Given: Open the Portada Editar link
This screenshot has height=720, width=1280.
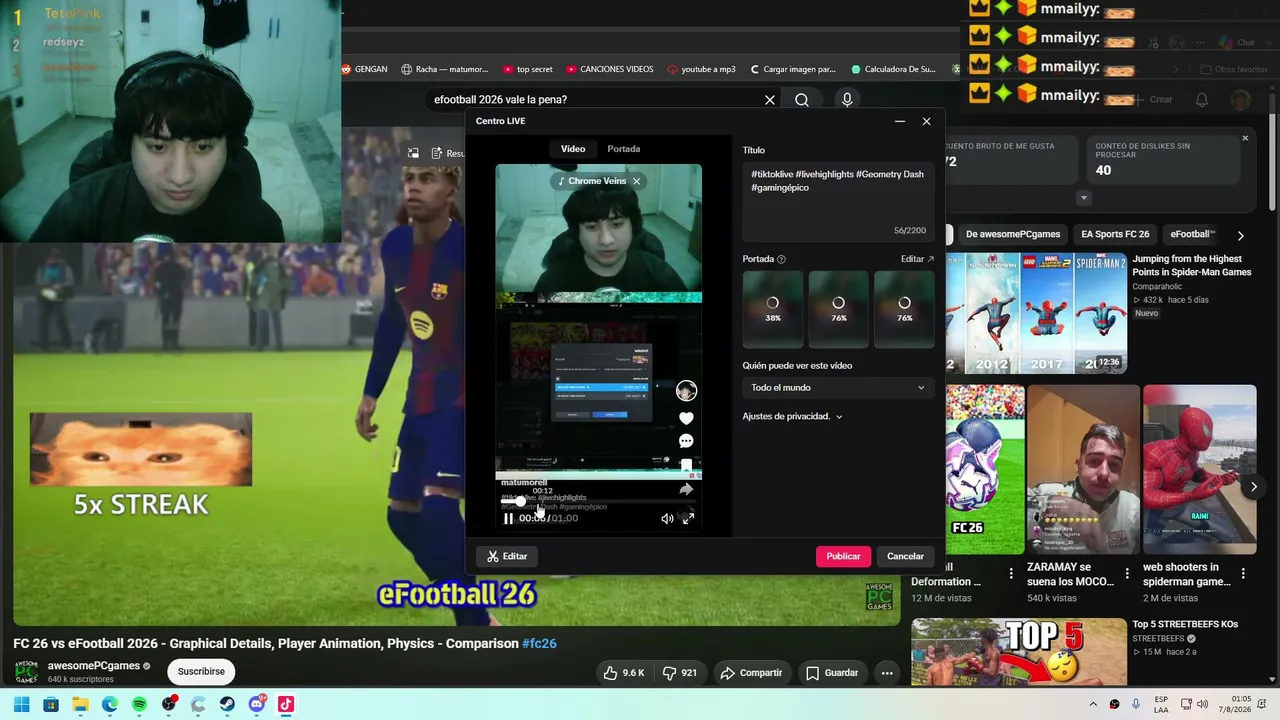Looking at the screenshot, I should pos(917,259).
